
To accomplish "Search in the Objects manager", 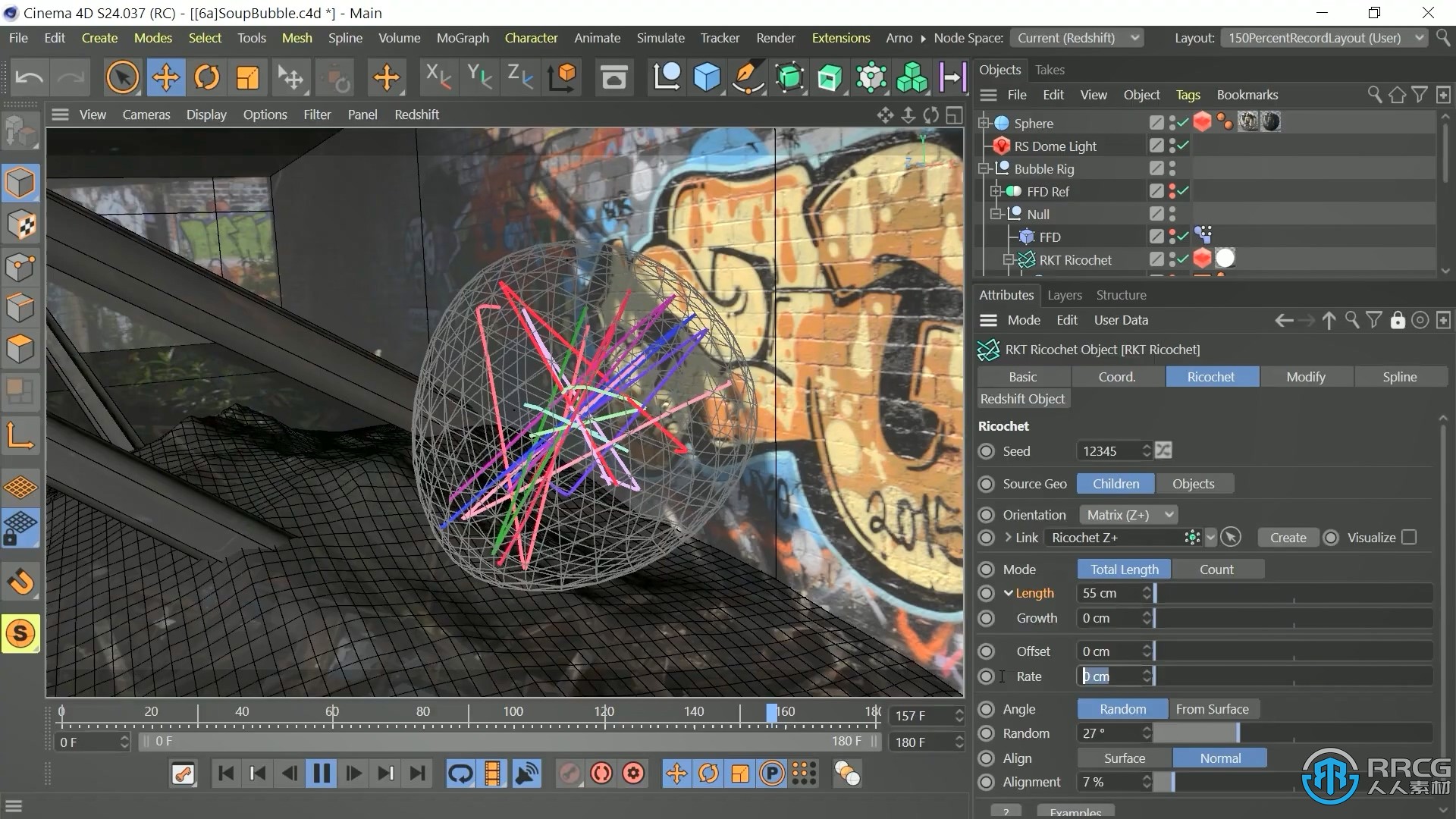I will tap(1374, 95).
